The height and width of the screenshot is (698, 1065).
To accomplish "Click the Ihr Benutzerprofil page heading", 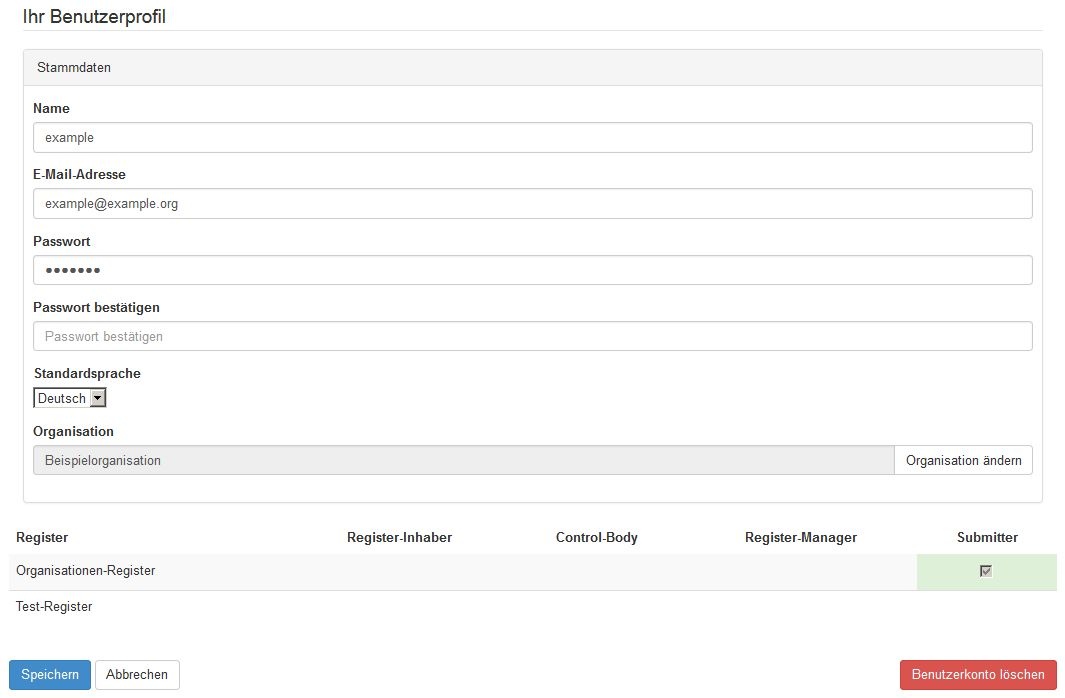I will tap(94, 17).
